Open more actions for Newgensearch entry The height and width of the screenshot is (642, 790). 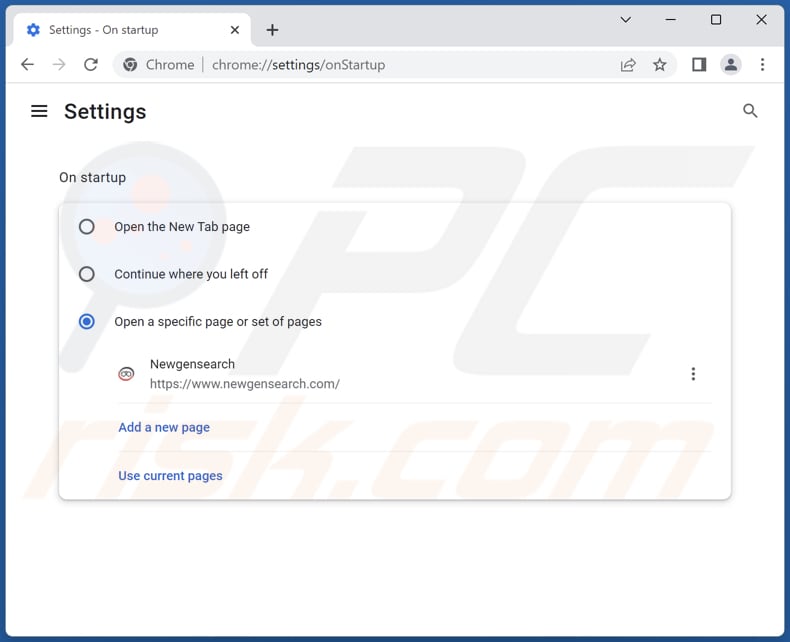coord(693,374)
